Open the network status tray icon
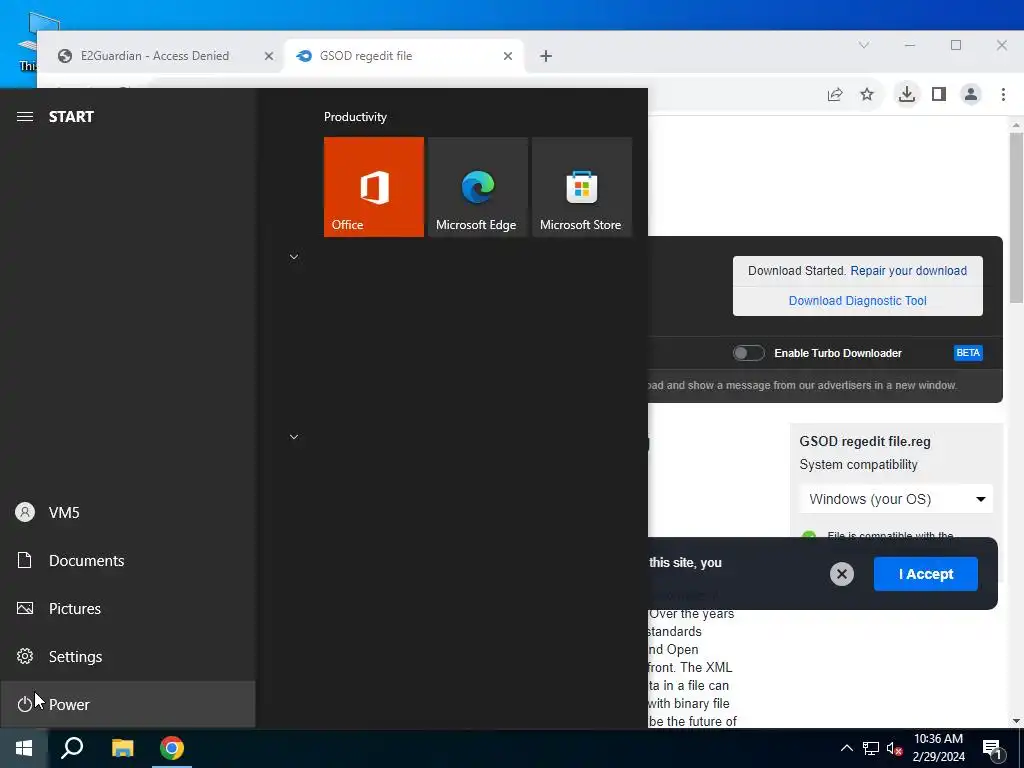1024x768 pixels. pyautogui.click(x=871, y=748)
